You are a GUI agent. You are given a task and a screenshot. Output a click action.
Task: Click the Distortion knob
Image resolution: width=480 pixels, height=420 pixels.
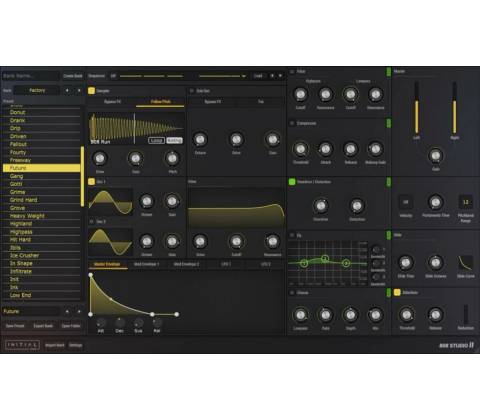click(357, 206)
